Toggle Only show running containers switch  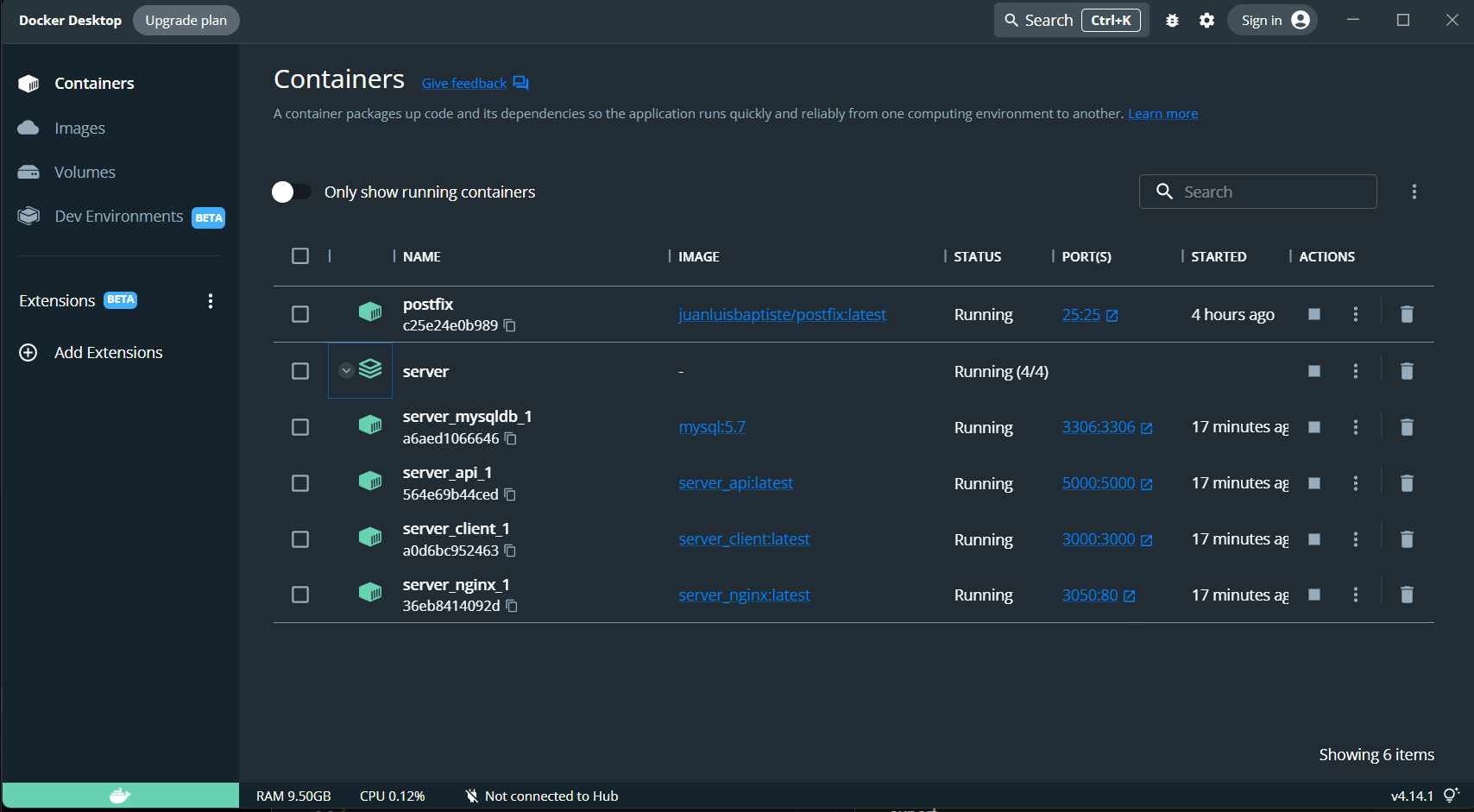(291, 192)
